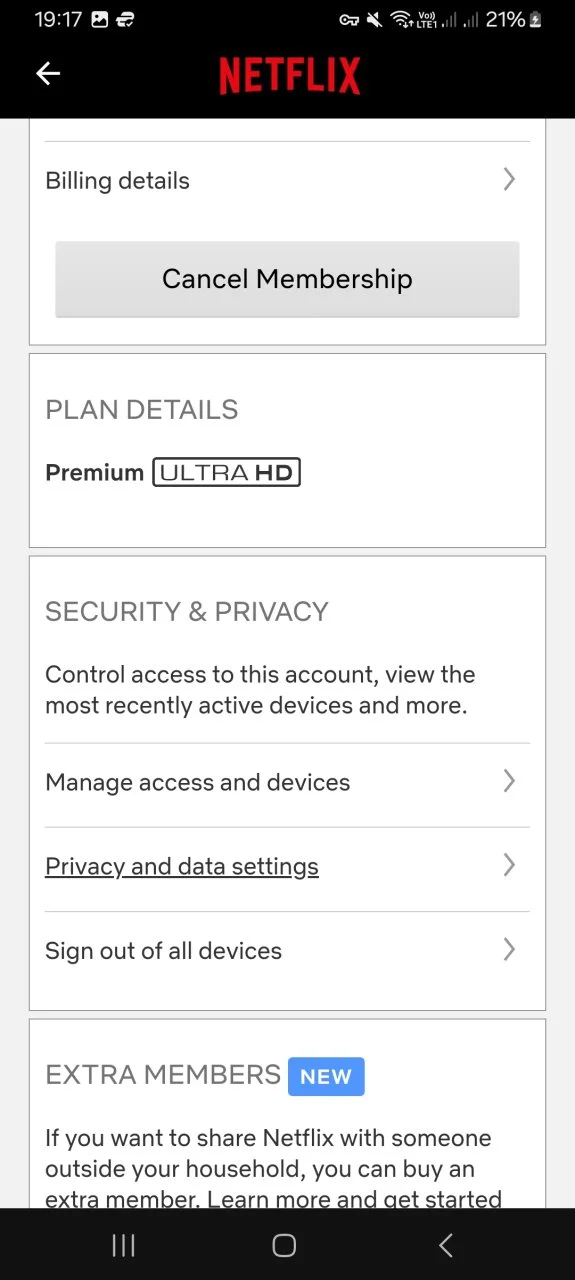The height and width of the screenshot is (1280, 575).
Task: Tap the muted sound icon in status bar
Action: [375, 19]
